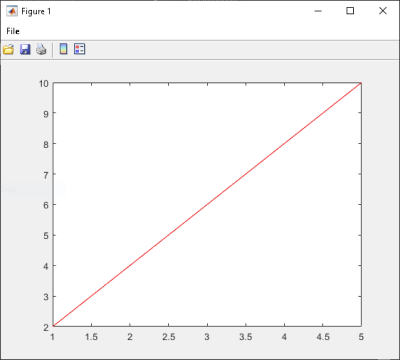Maximize the Figure 1 window
Viewport: 400px width, 360px height.
point(350,11)
